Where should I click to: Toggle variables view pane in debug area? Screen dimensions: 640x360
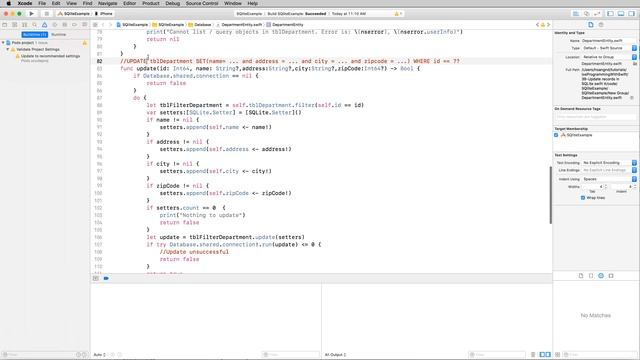pos(542,355)
